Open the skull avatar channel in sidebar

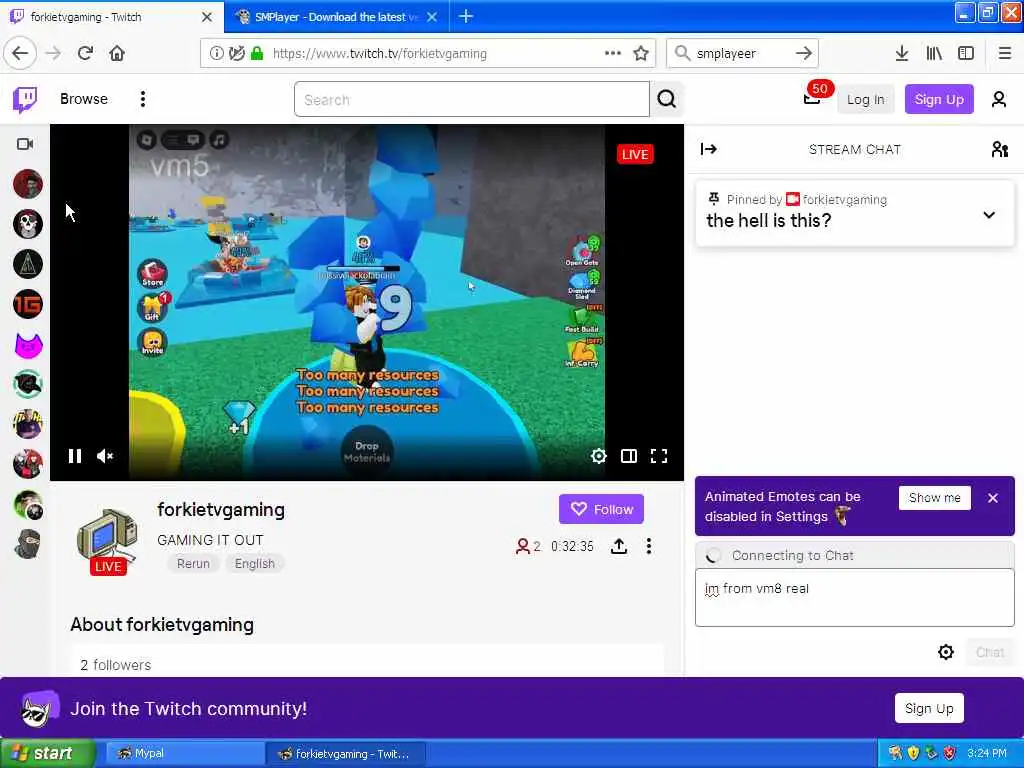(x=27, y=224)
